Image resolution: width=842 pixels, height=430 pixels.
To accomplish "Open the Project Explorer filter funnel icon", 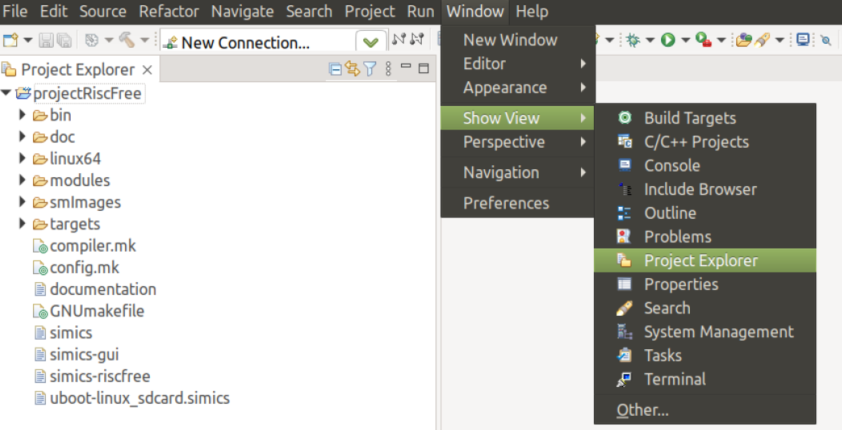I will point(369,69).
